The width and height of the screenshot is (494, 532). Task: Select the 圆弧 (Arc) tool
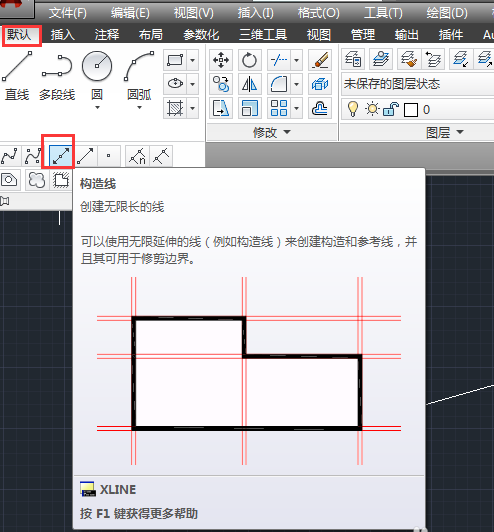139,76
